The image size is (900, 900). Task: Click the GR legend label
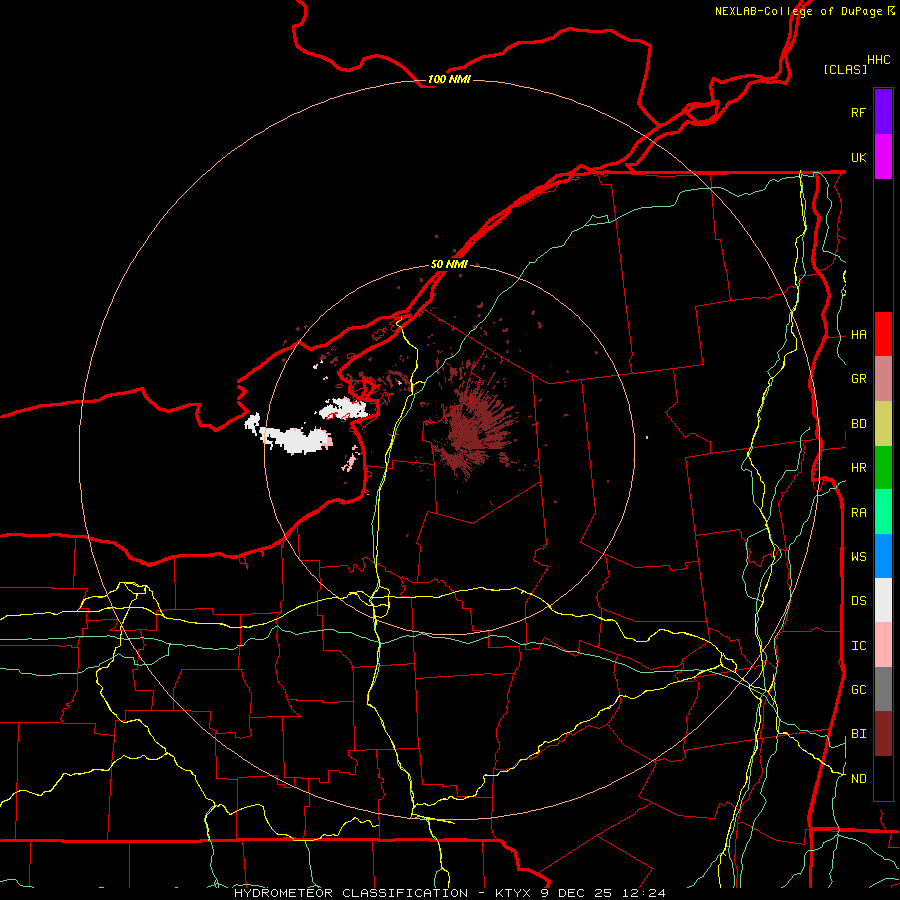[859, 379]
